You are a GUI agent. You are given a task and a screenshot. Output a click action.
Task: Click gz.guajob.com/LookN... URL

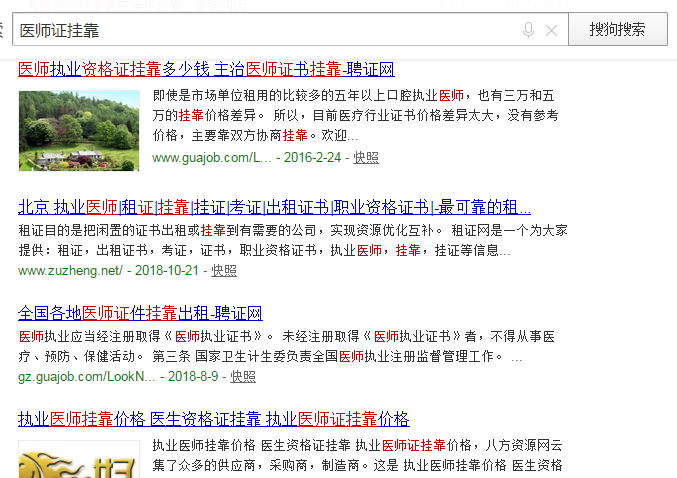point(86,377)
